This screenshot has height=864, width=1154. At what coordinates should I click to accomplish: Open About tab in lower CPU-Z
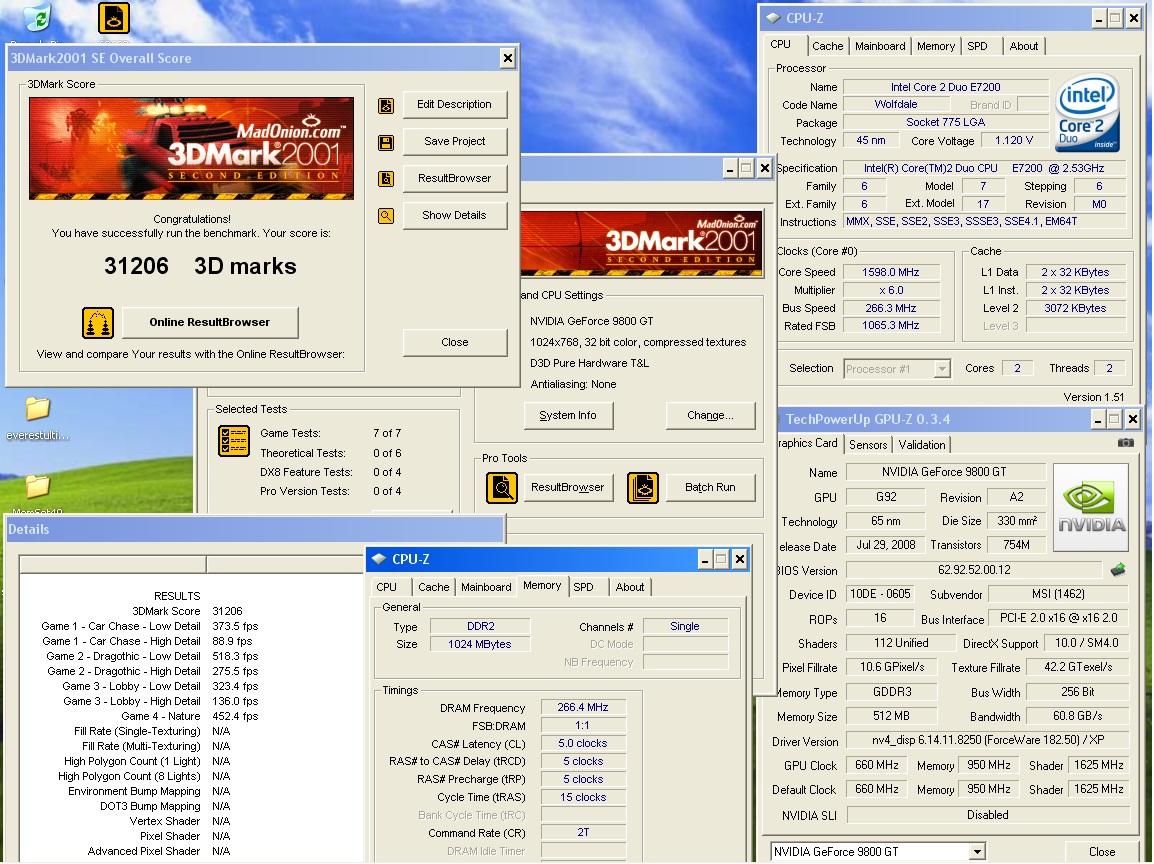click(630, 587)
